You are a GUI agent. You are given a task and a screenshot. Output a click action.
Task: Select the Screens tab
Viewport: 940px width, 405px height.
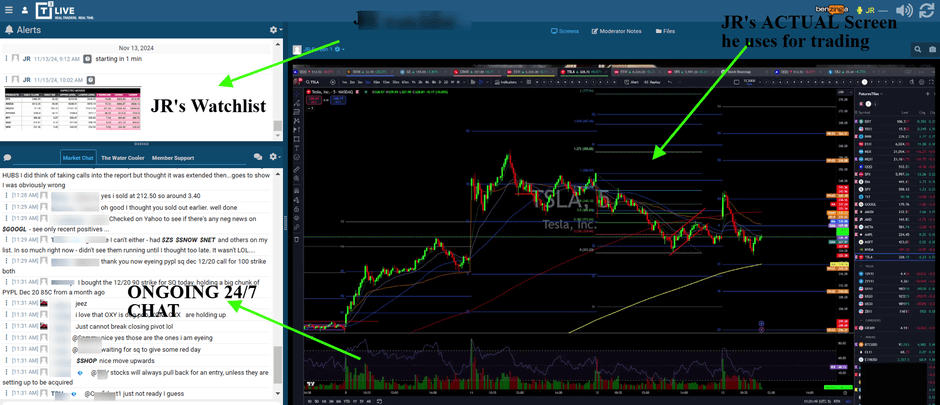565,31
